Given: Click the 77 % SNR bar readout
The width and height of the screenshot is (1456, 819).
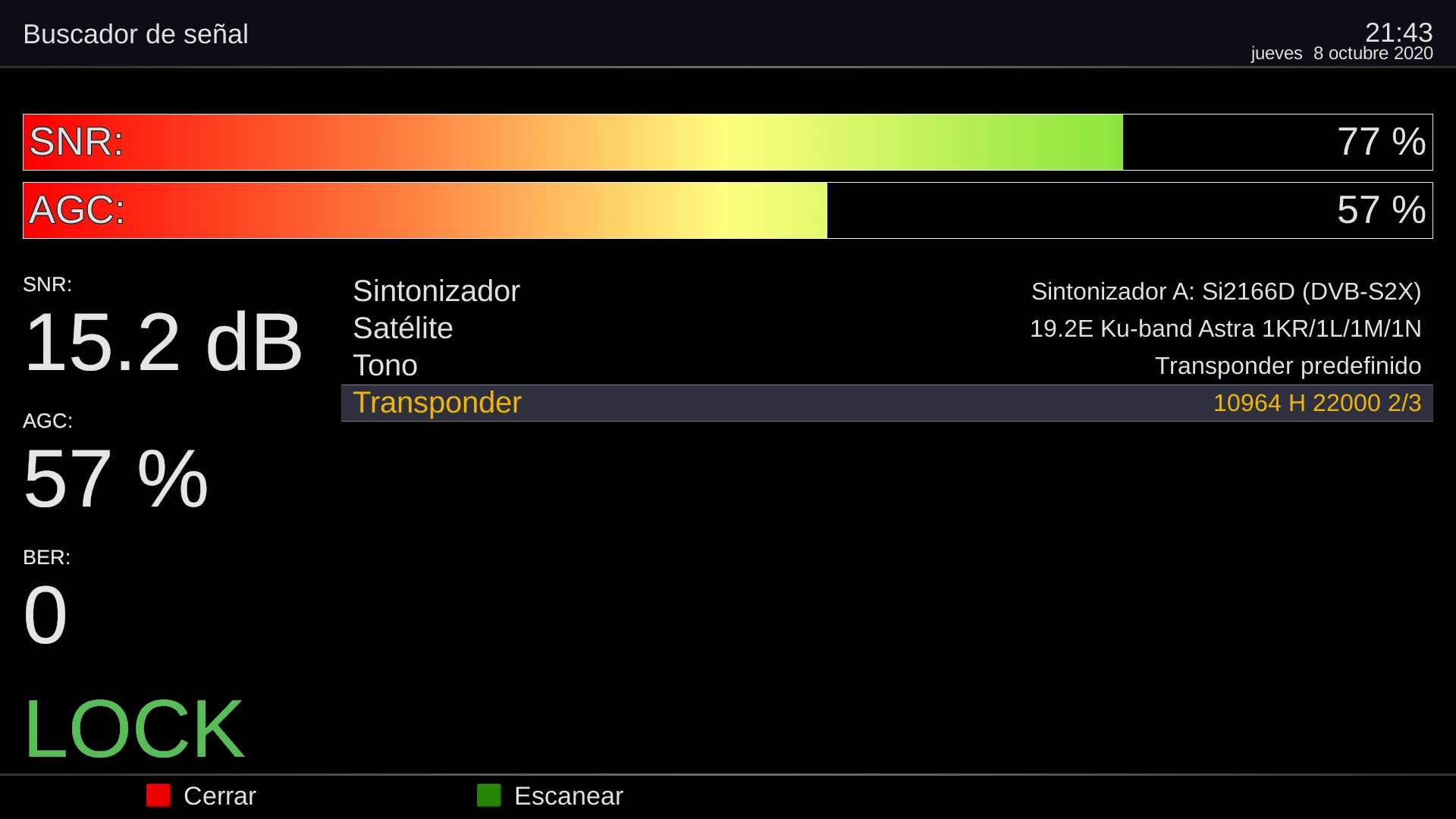Looking at the screenshot, I should tap(1380, 143).
